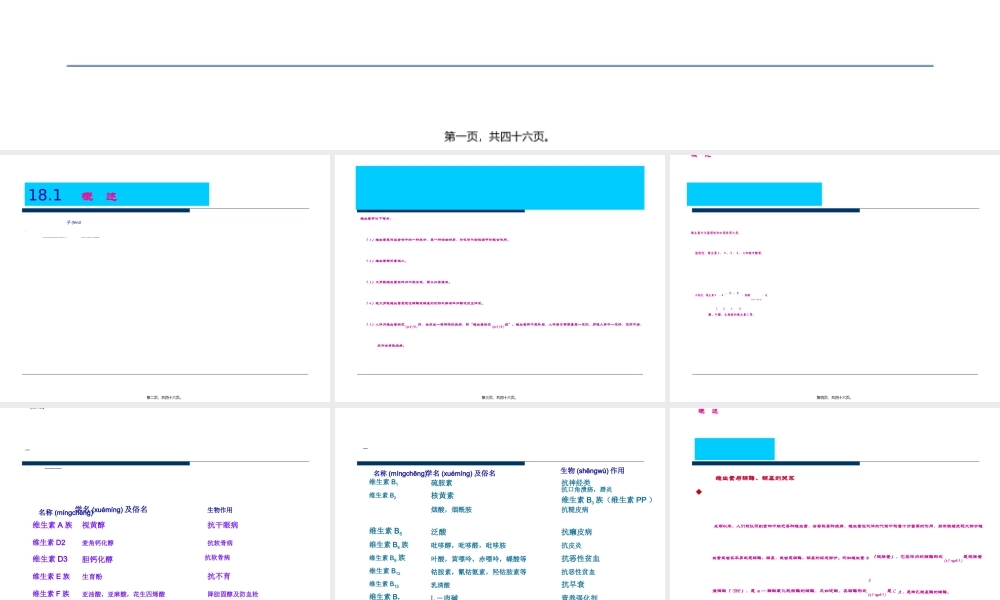Click the cyan title box on the fourth slide
The image size is (1000, 600).
coord(754,194)
